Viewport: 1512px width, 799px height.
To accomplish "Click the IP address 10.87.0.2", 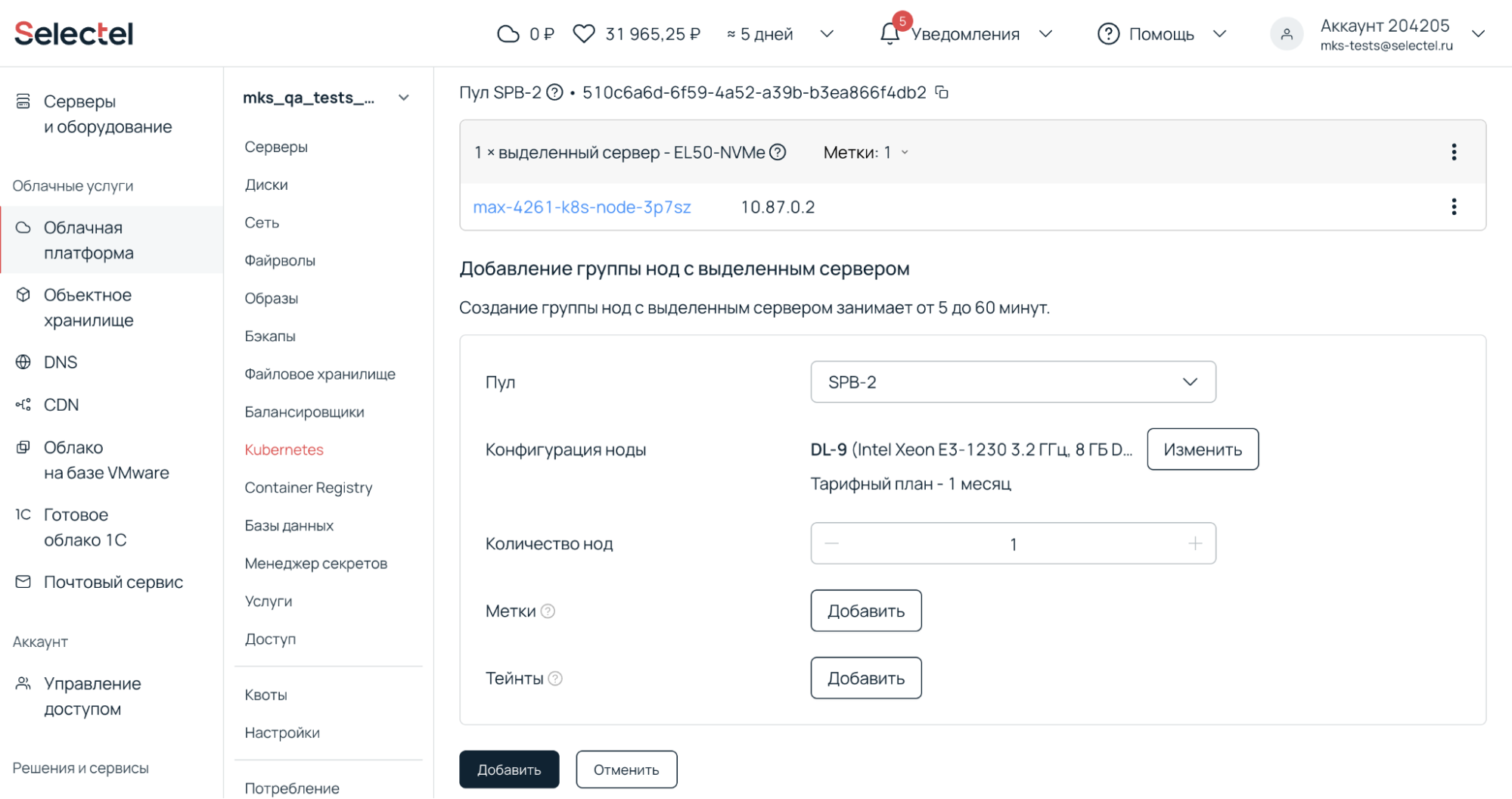I will click(x=778, y=207).
